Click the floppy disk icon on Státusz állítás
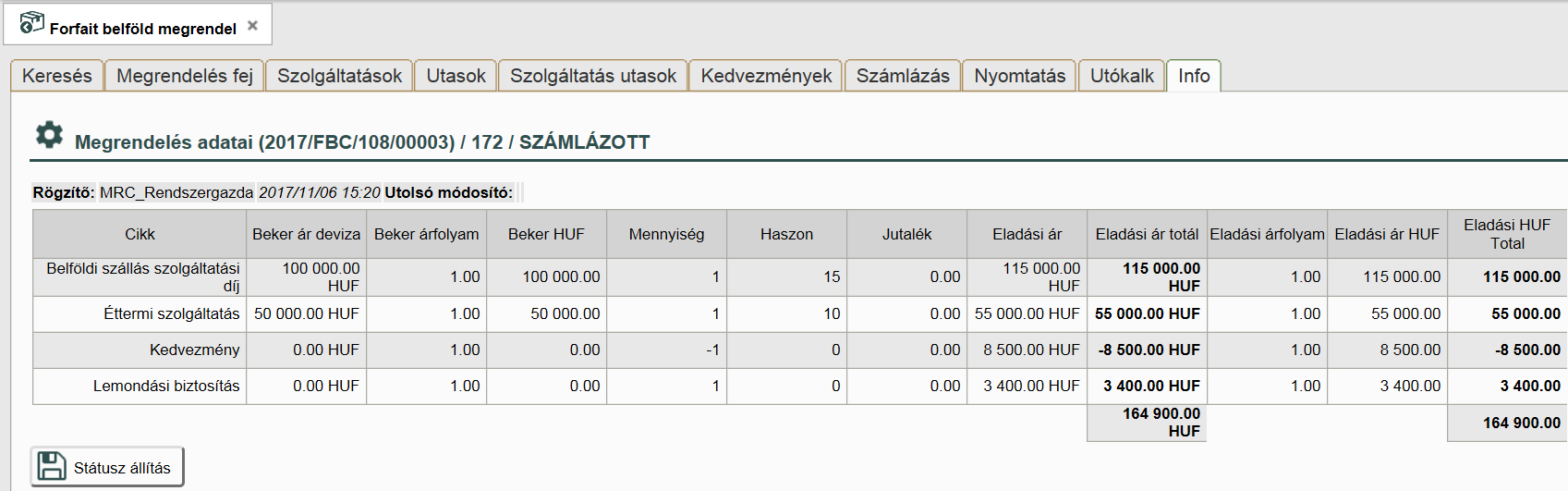 click(x=52, y=467)
